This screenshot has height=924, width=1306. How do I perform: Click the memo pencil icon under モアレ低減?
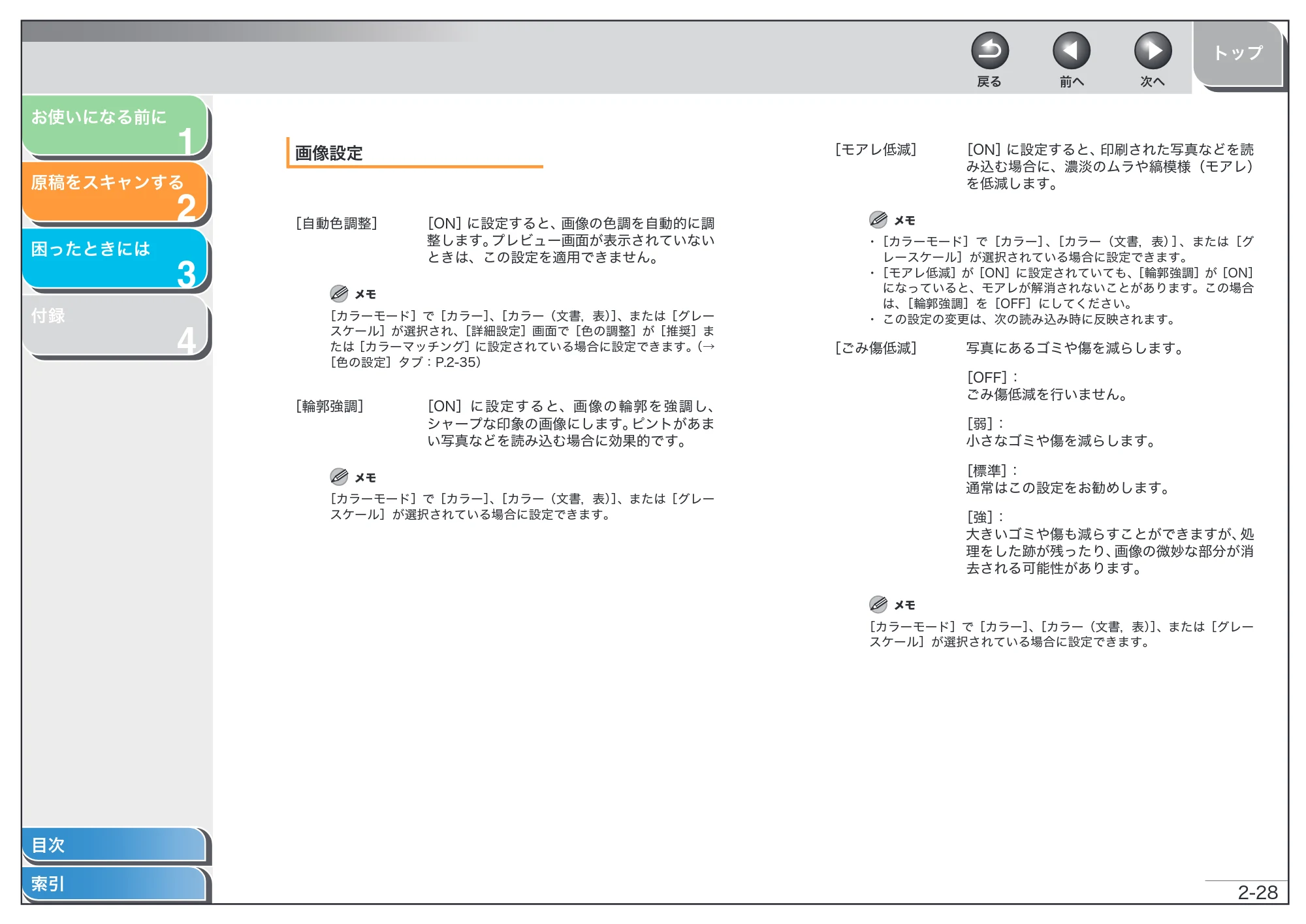(x=878, y=219)
